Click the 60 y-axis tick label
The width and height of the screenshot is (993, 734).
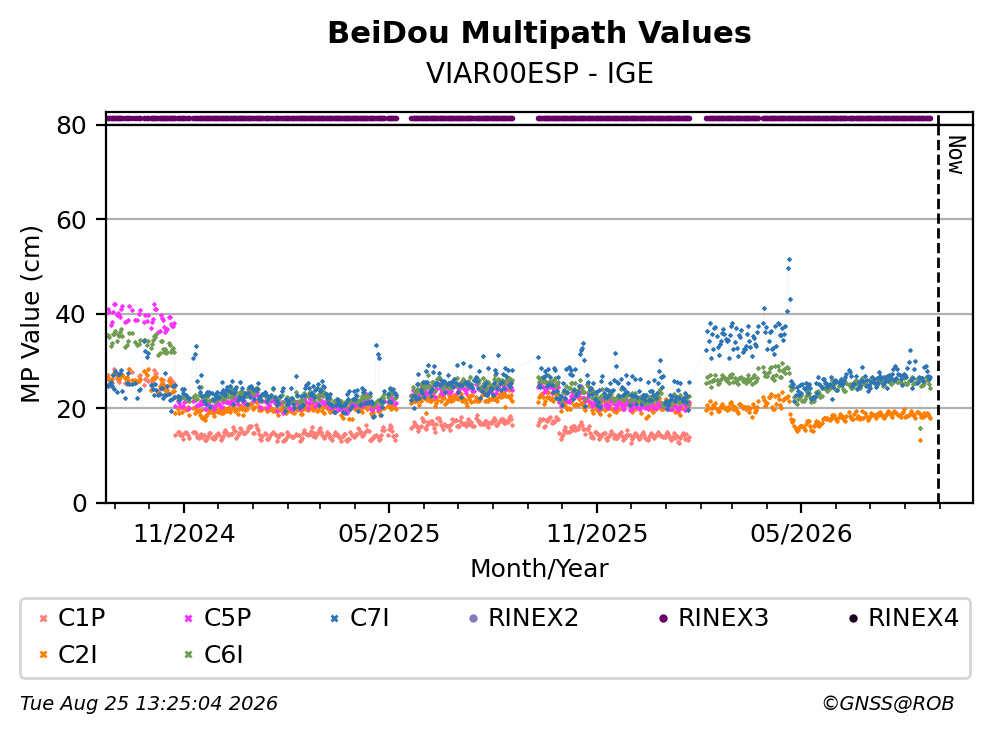[71, 220]
